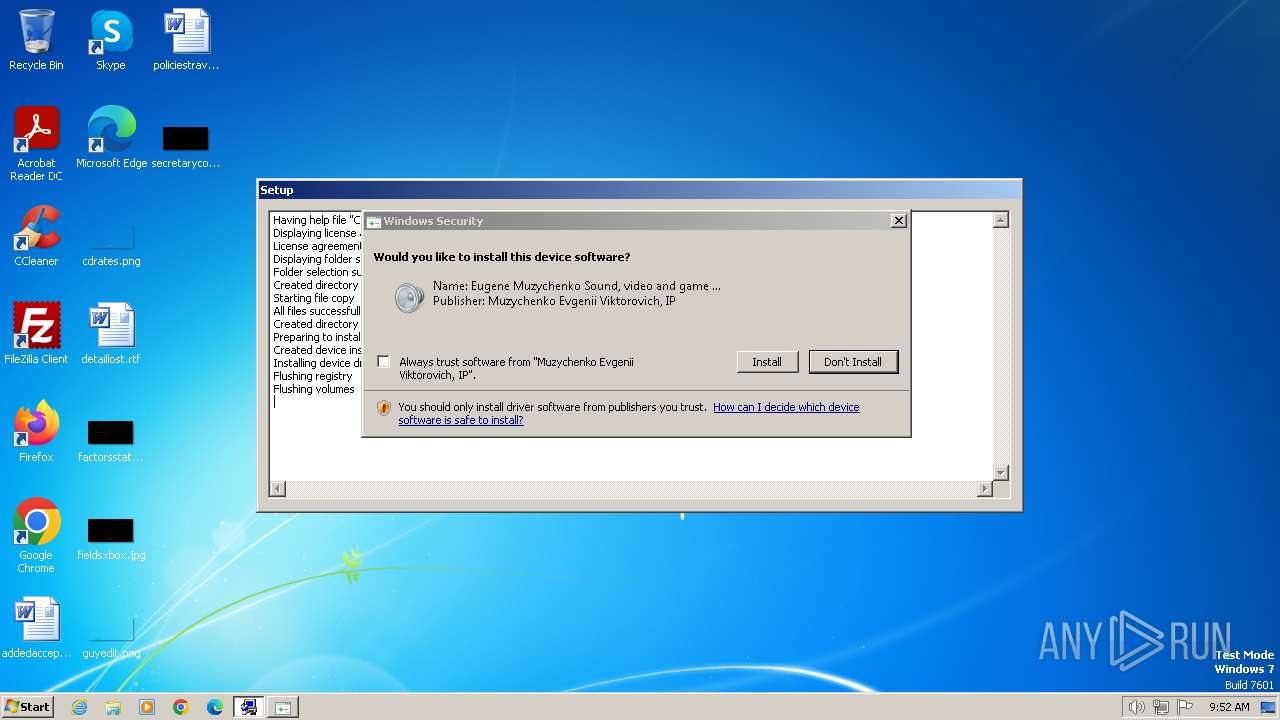Open the Recycle Bin desktop icon

tap(36, 40)
